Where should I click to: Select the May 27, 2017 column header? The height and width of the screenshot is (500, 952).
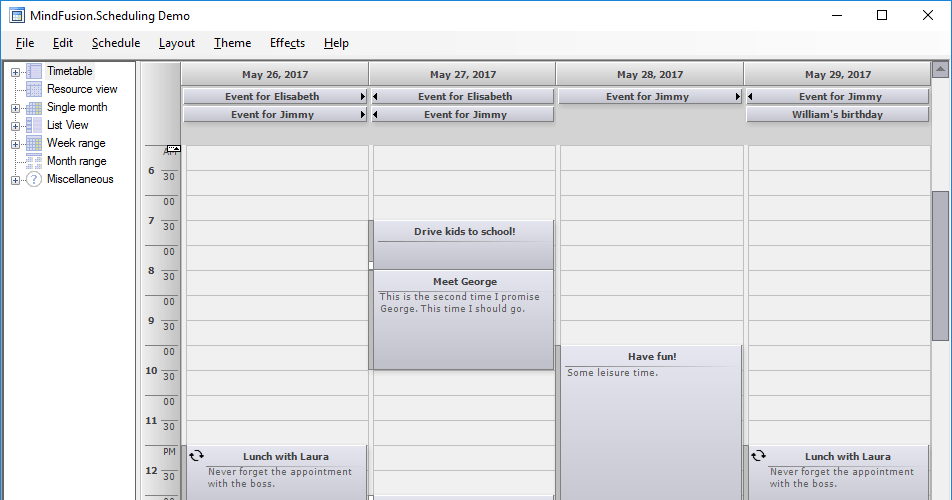463,74
